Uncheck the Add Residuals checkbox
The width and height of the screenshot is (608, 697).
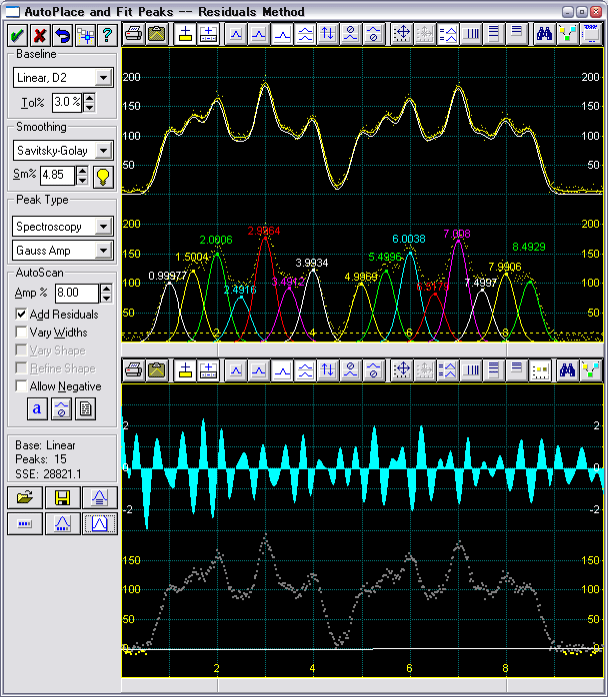pyautogui.click(x=22, y=314)
